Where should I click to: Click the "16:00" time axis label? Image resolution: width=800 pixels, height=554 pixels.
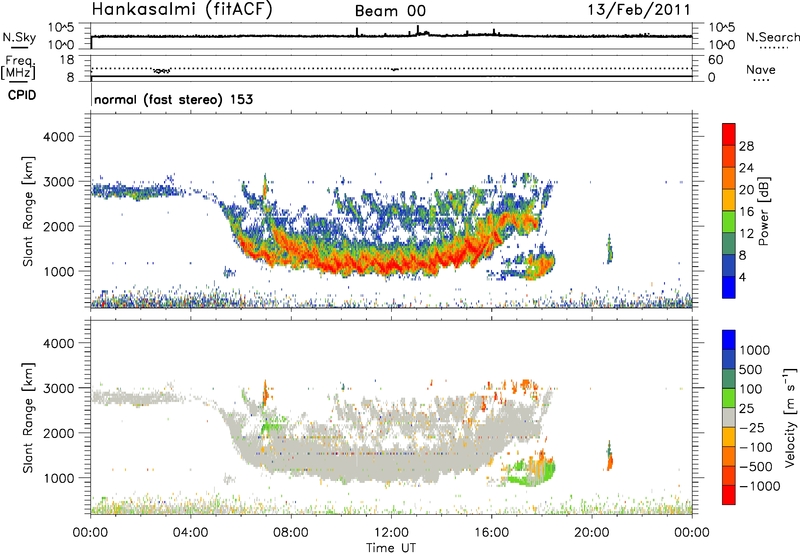coord(491,533)
